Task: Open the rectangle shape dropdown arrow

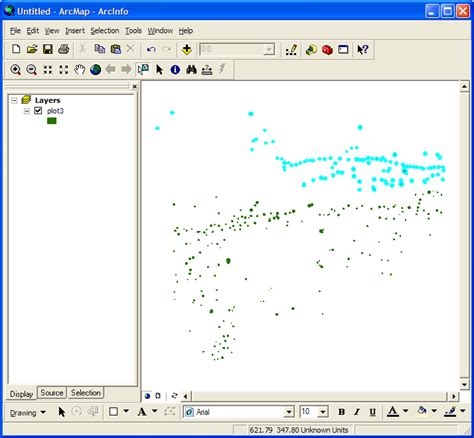Action: (x=126, y=412)
